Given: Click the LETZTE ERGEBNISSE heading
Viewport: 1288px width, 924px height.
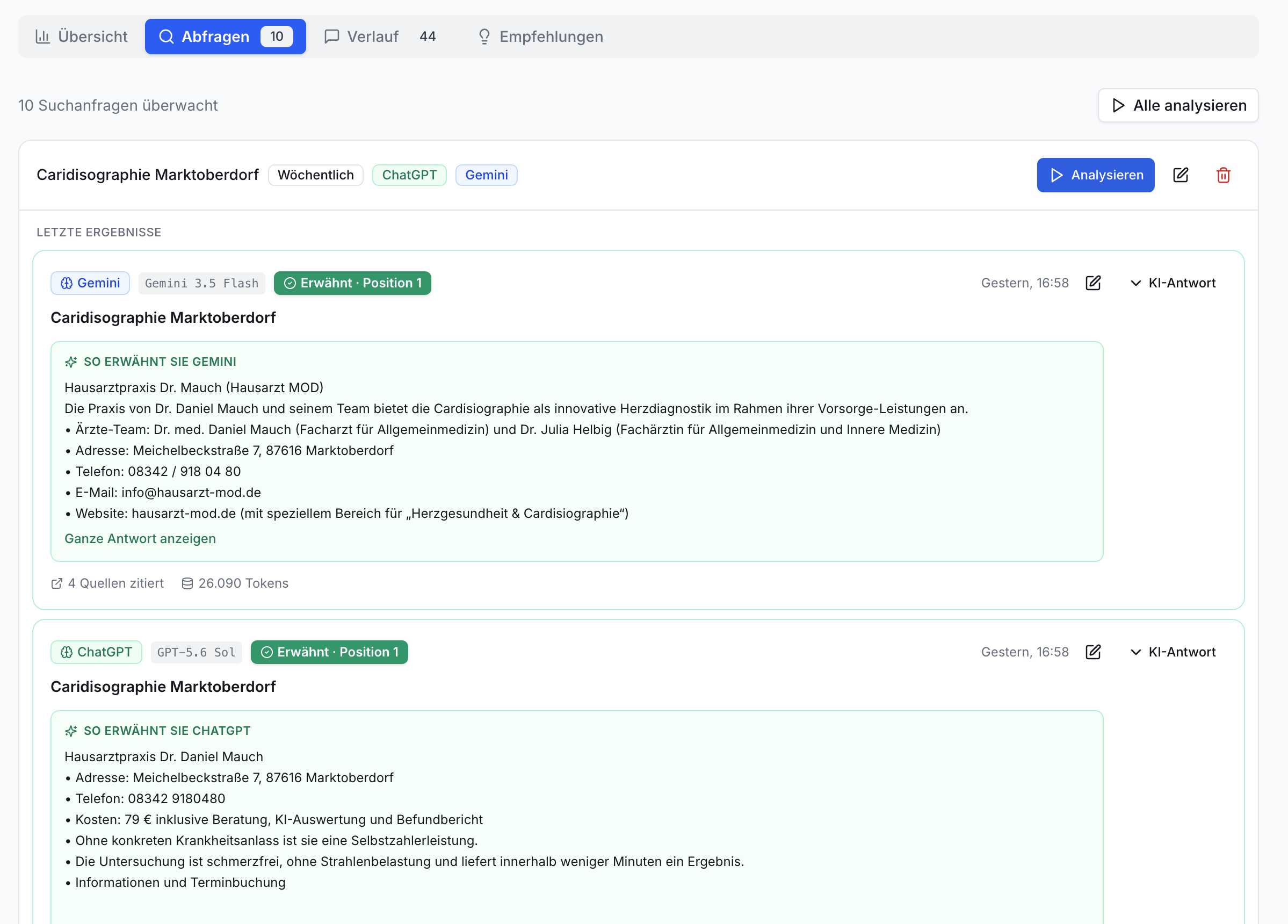Looking at the screenshot, I should (99, 232).
